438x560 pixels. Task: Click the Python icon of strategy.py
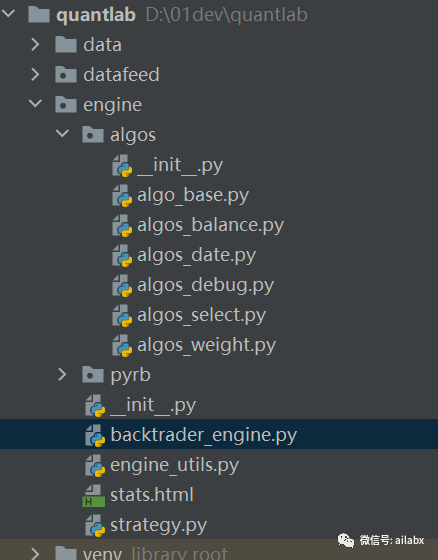(x=95, y=525)
